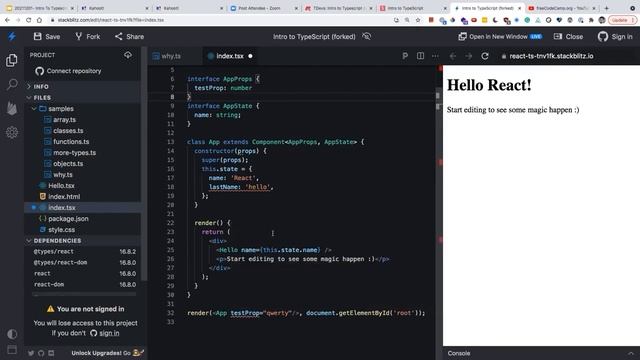This screenshot has width=640, height=360.
Task: Download the project via cloud icon
Action: (x=128, y=55)
